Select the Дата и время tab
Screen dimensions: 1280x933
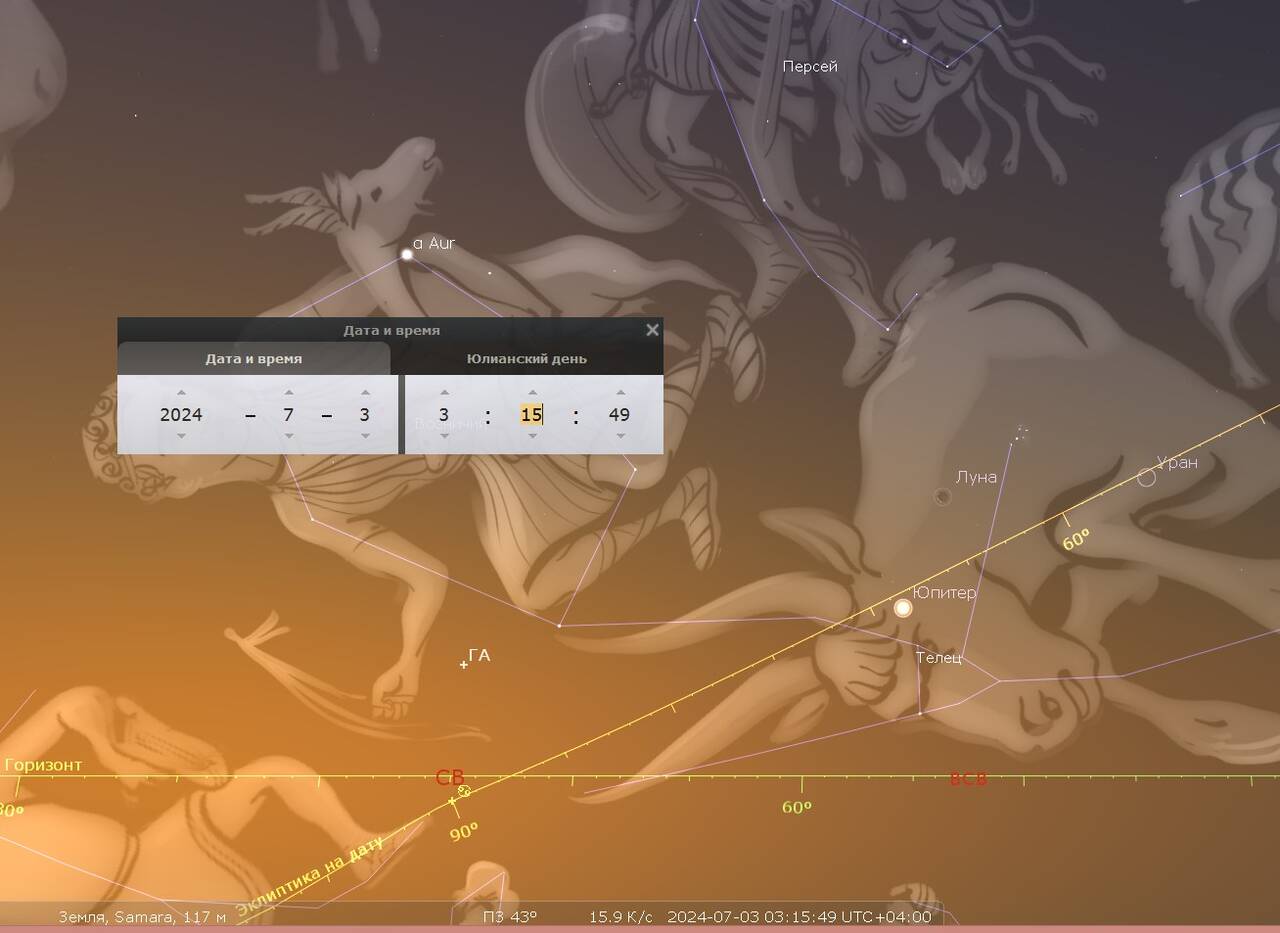click(x=254, y=358)
